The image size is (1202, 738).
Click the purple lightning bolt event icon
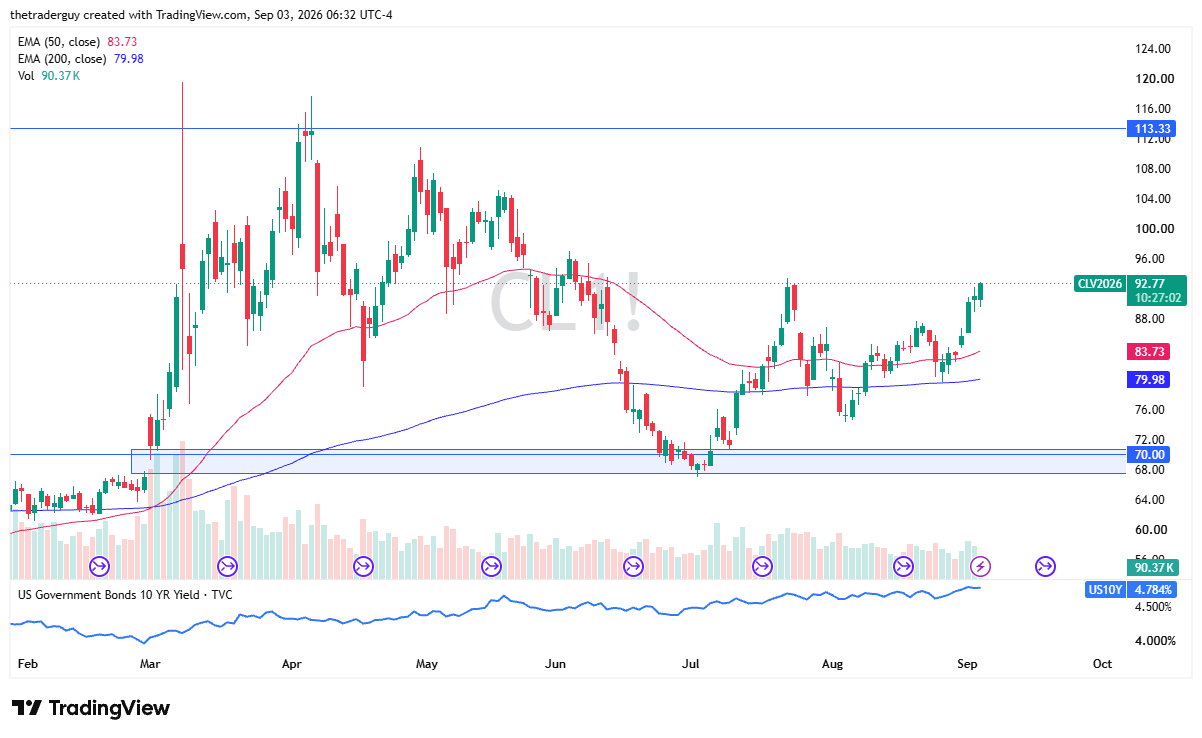pos(981,567)
